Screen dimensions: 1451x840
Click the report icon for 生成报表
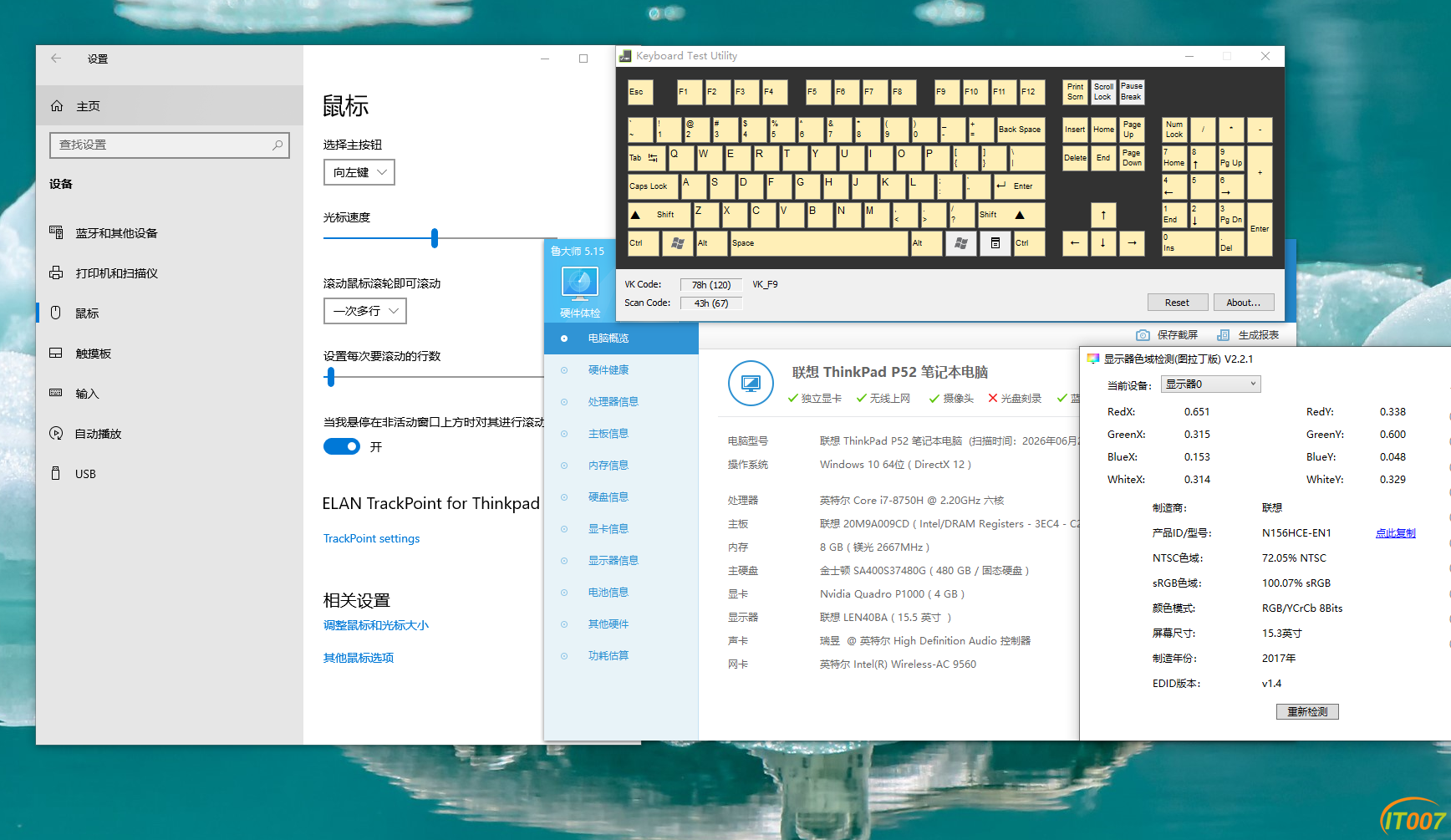(x=1223, y=335)
